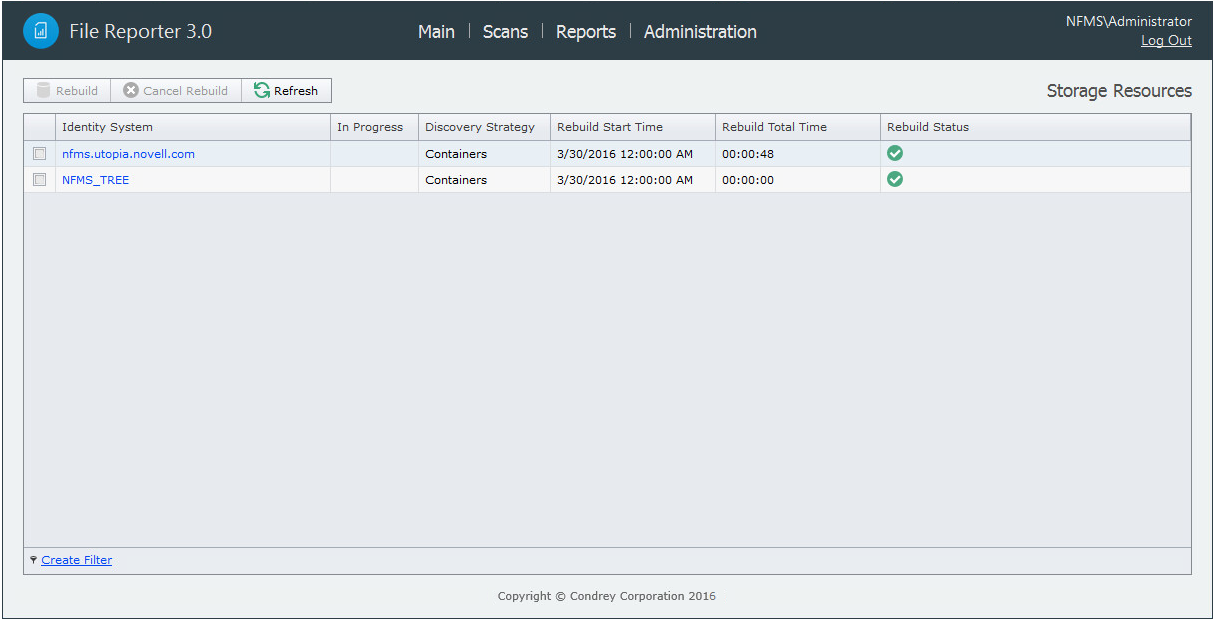Viewport: 1215px width, 621px height.
Task: Open the Create Filter panel
Action: pyautogui.click(x=76, y=560)
